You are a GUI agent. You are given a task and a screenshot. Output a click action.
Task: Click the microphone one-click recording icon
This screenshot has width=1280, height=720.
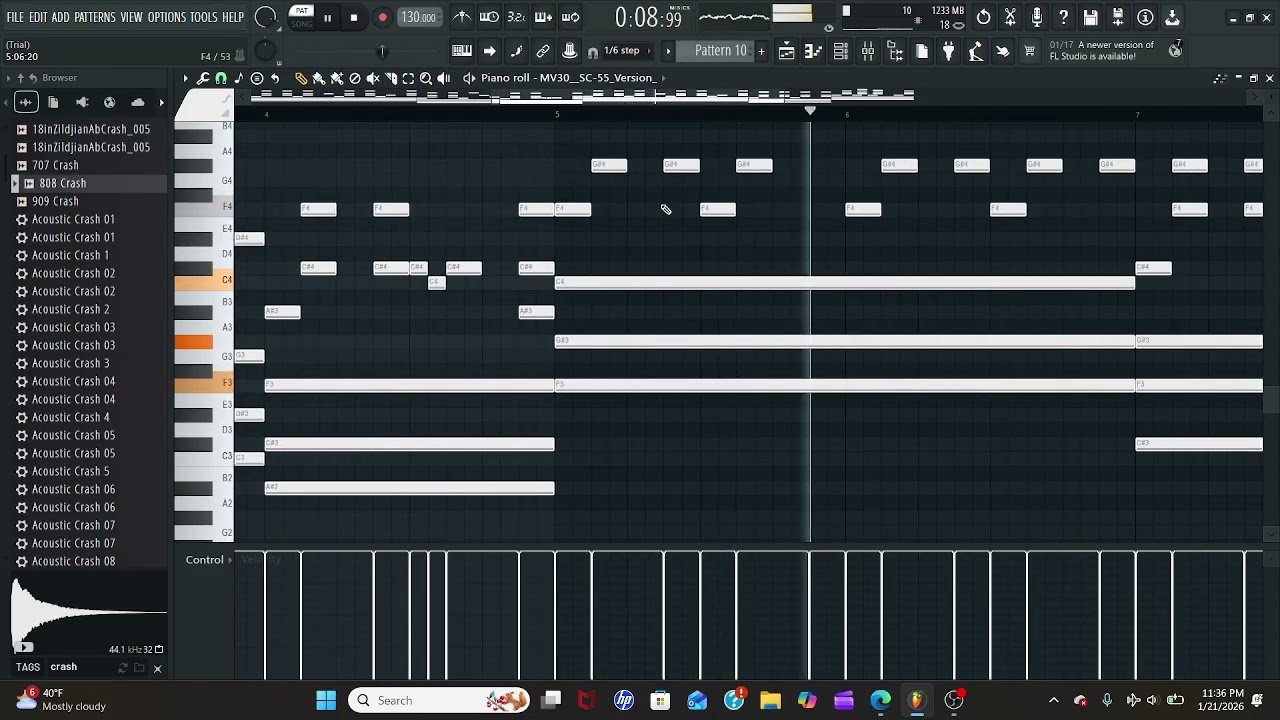click(x=1037, y=17)
